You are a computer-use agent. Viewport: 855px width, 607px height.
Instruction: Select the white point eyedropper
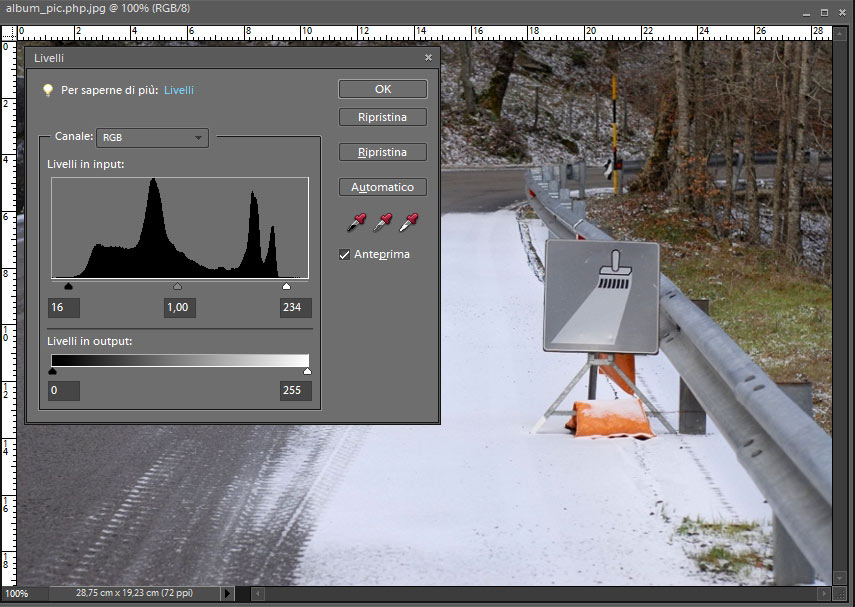pyautogui.click(x=408, y=222)
